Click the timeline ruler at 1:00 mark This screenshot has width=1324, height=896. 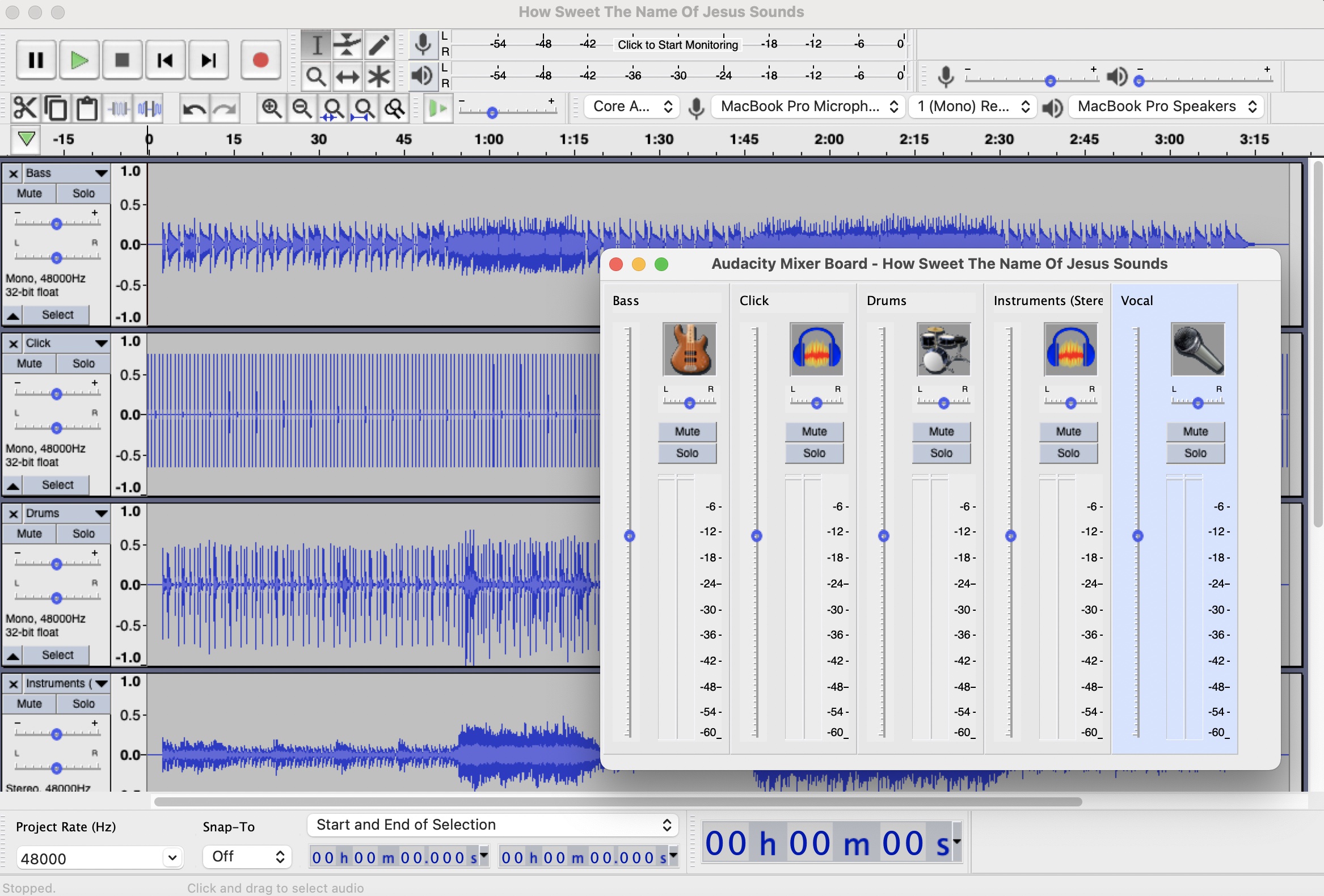point(489,140)
